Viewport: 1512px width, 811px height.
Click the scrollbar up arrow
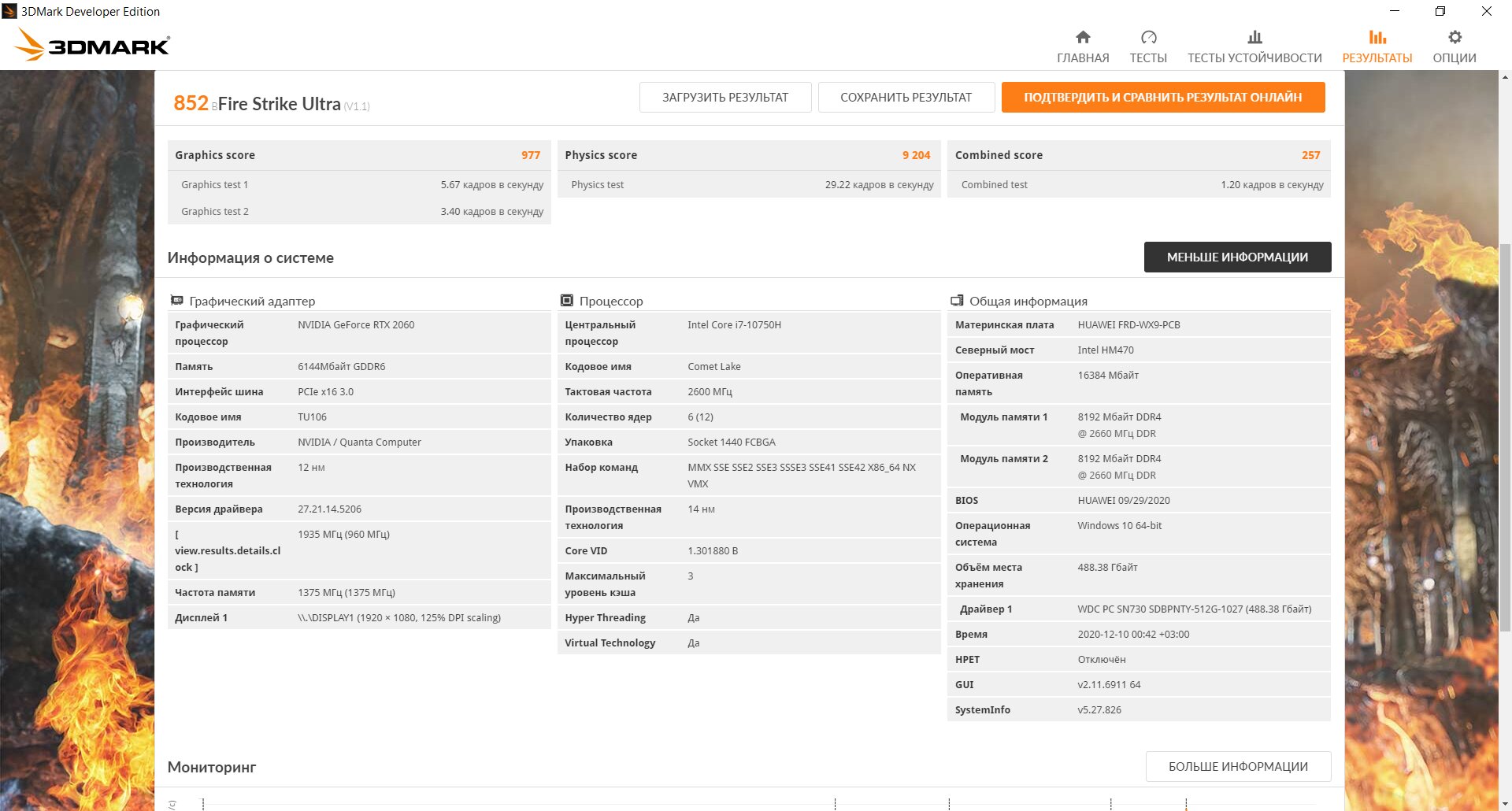click(x=1505, y=77)
